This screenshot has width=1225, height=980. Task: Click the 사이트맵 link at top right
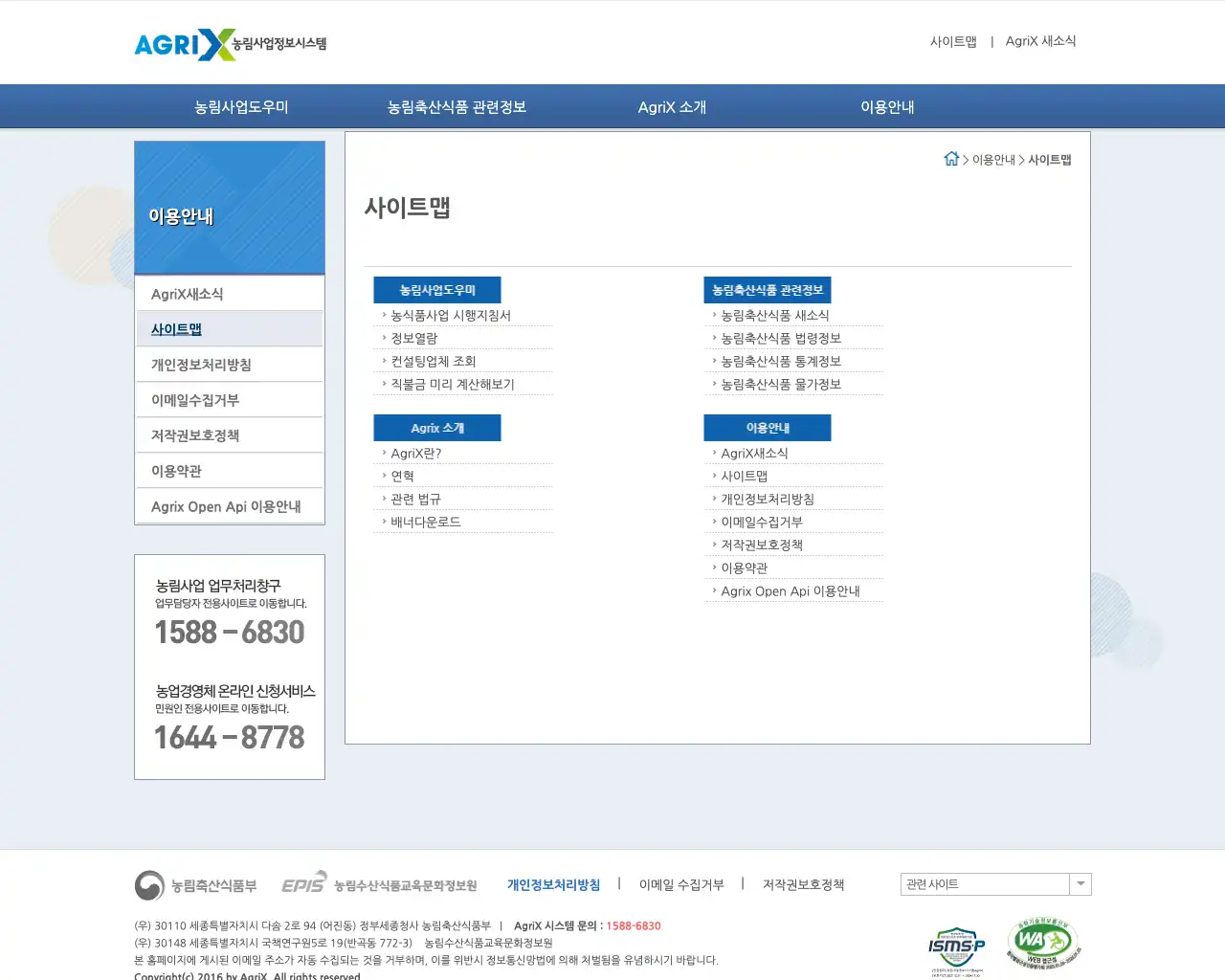click(x=953, y=41)
